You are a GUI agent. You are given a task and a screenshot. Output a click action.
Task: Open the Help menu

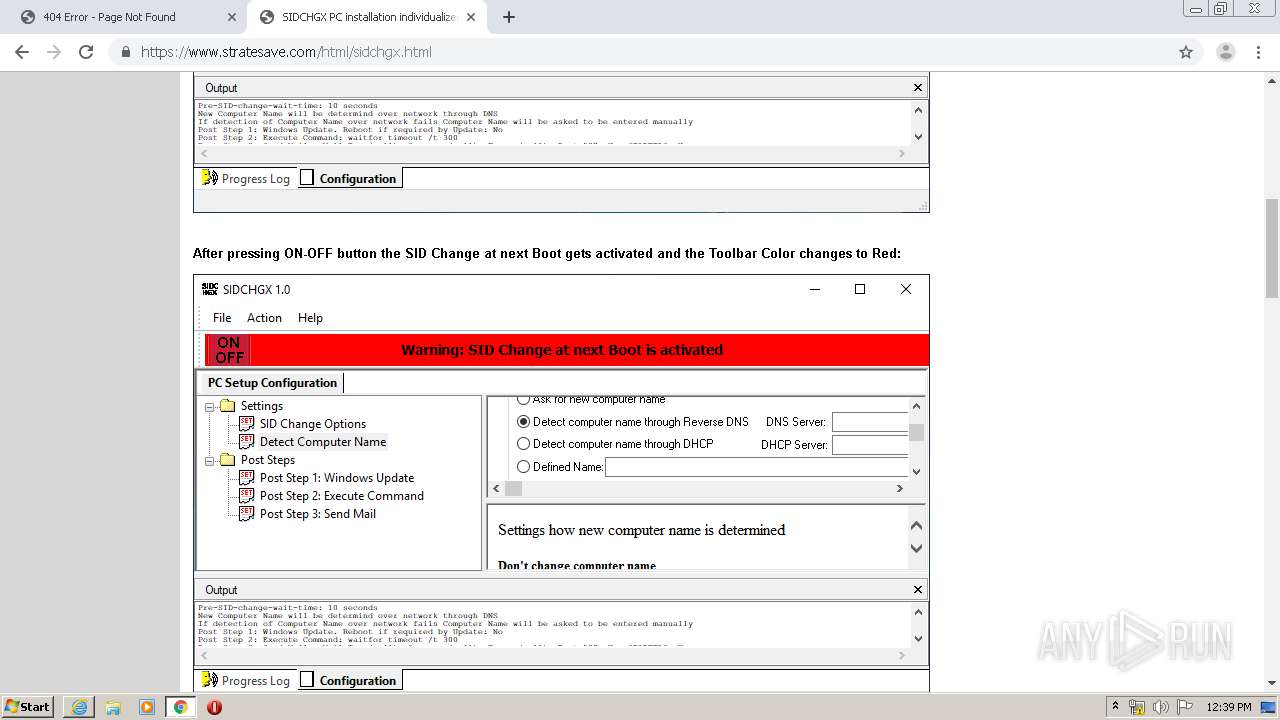(310, 318)
